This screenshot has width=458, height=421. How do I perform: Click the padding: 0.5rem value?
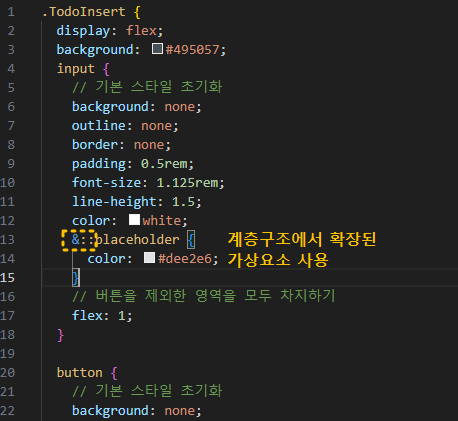pyautogui.click(x=164, y=164)
